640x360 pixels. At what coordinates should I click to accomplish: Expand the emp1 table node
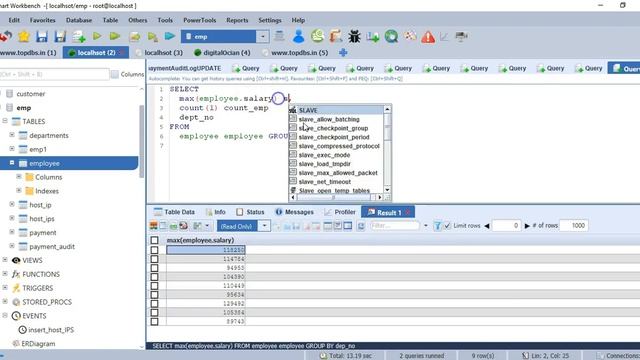(12, 149)
